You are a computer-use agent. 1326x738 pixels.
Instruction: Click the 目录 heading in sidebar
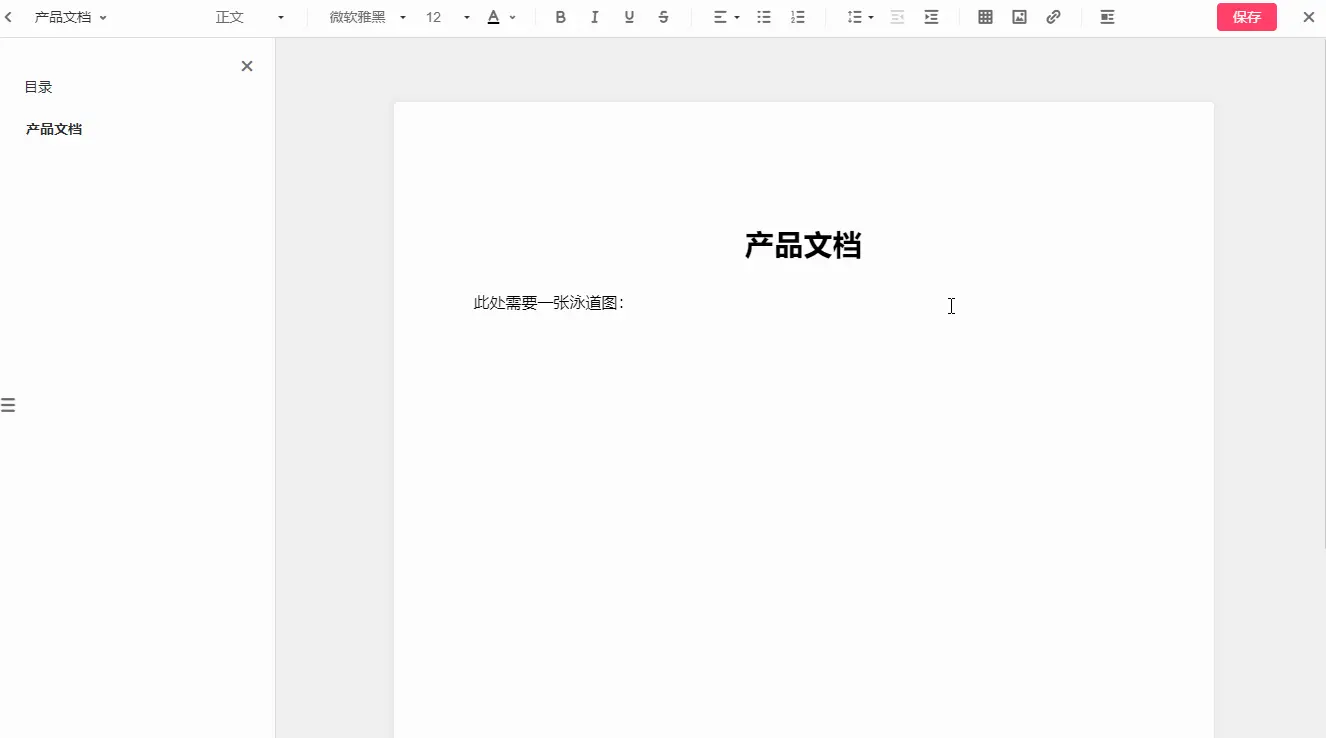tap(39, 87)
